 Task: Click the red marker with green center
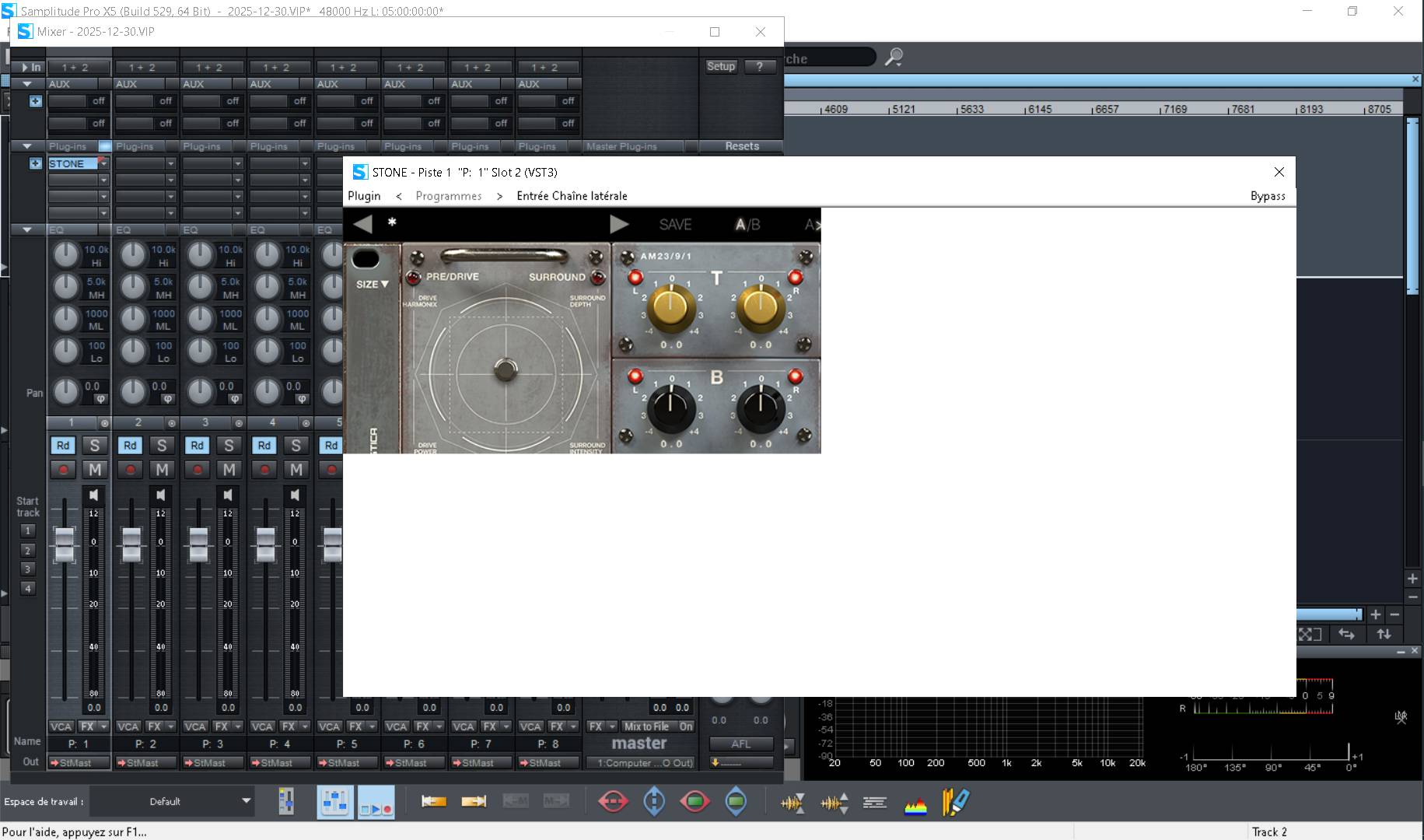695,801
